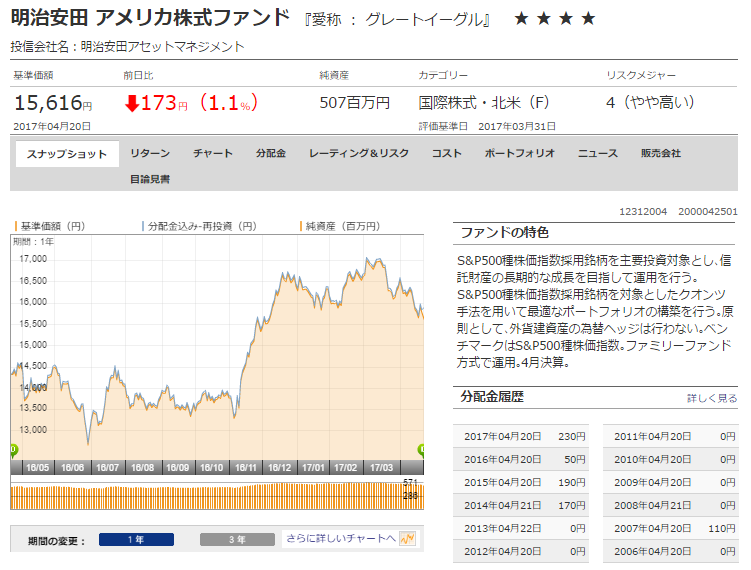Click the first rating star
Screen dimensions: 751x570
tap(522, 19)
